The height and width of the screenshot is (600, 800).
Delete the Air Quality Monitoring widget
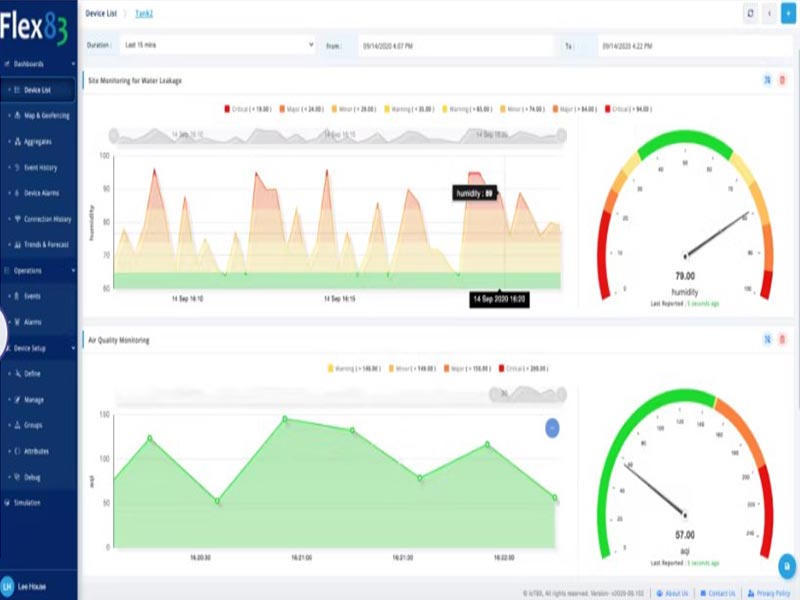[783, 340]
